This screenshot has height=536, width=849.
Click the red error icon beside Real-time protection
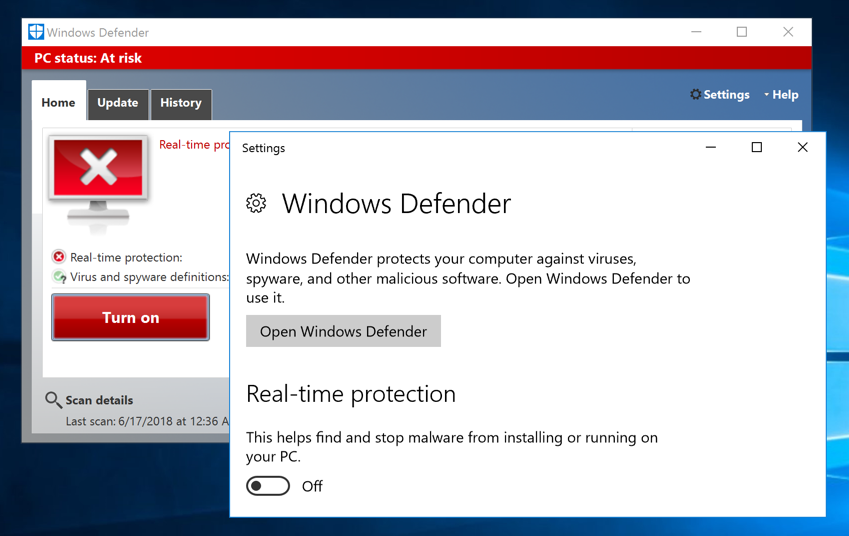click(58, 257)
